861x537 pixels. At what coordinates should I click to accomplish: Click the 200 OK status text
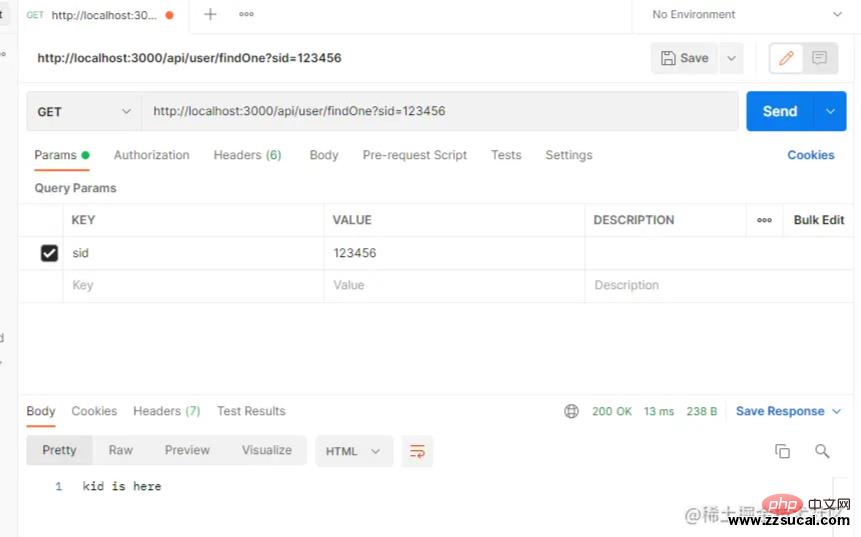tap(612, 411)
